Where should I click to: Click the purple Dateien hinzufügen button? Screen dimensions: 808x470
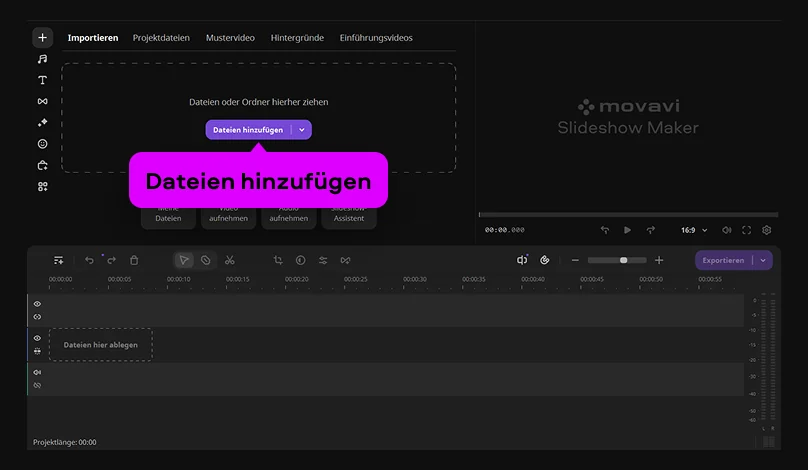248,130
